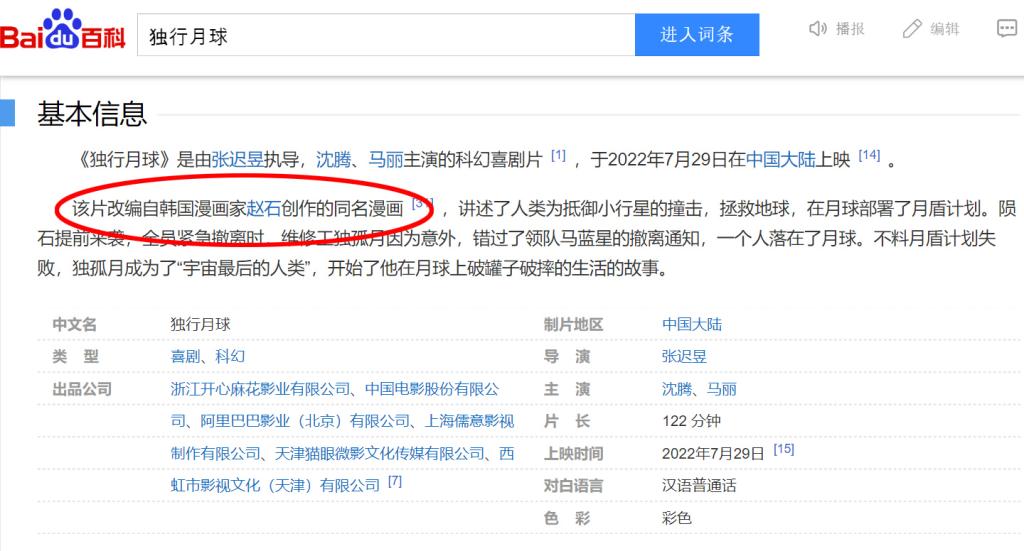Click the 独行月球 value in 中文名 row
The height and width of the screenshot is (551, 1024).
(x=200, y=324)
